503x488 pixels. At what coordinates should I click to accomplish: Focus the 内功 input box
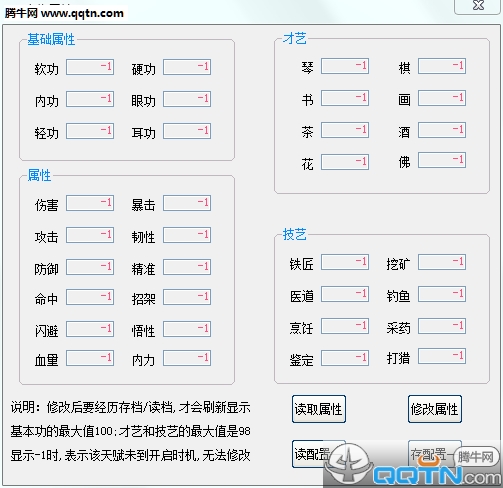90,99
